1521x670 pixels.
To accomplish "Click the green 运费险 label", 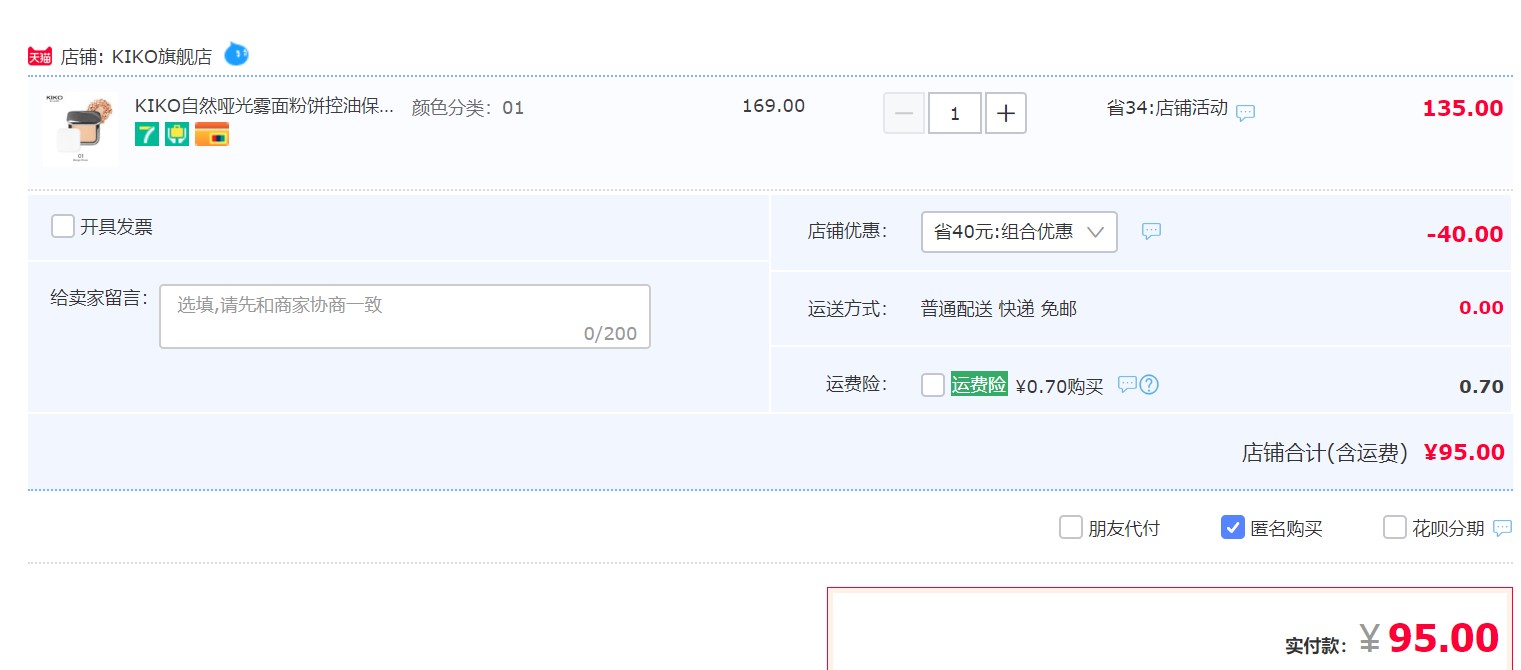I will (979, 385).
